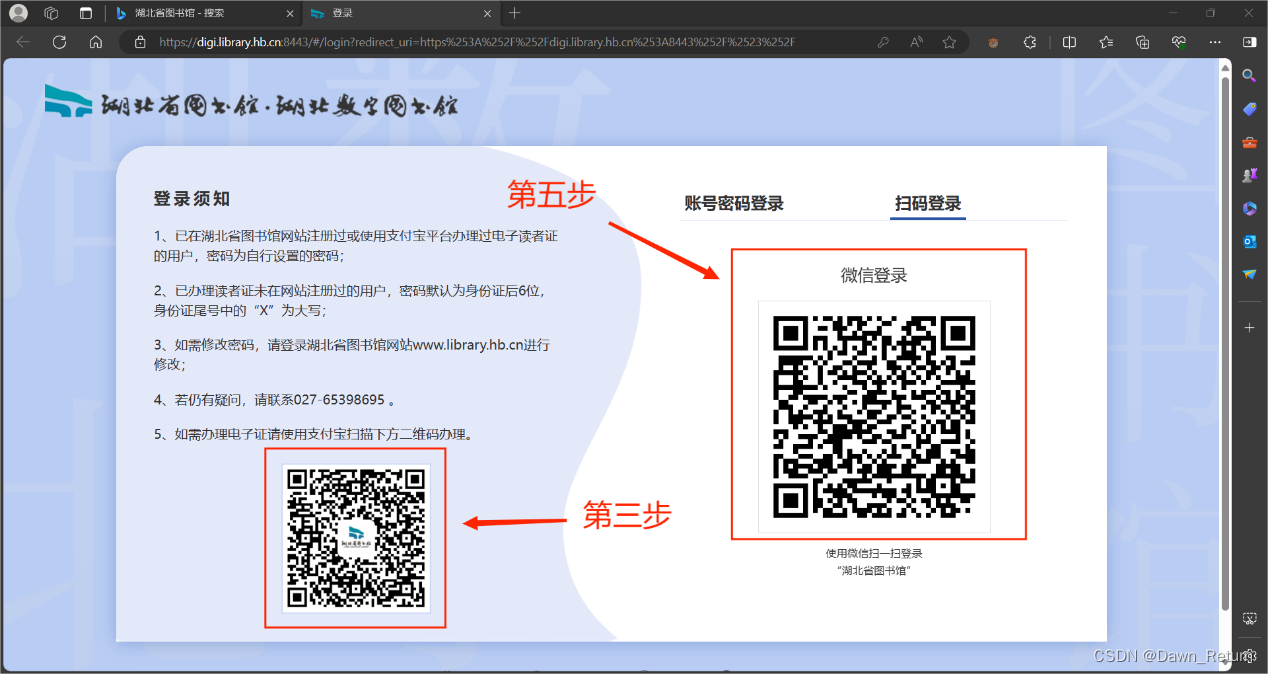Click the WeChat login QR code
The width and height of the screenshot is (1268, 674).
(x=874, y=417)
